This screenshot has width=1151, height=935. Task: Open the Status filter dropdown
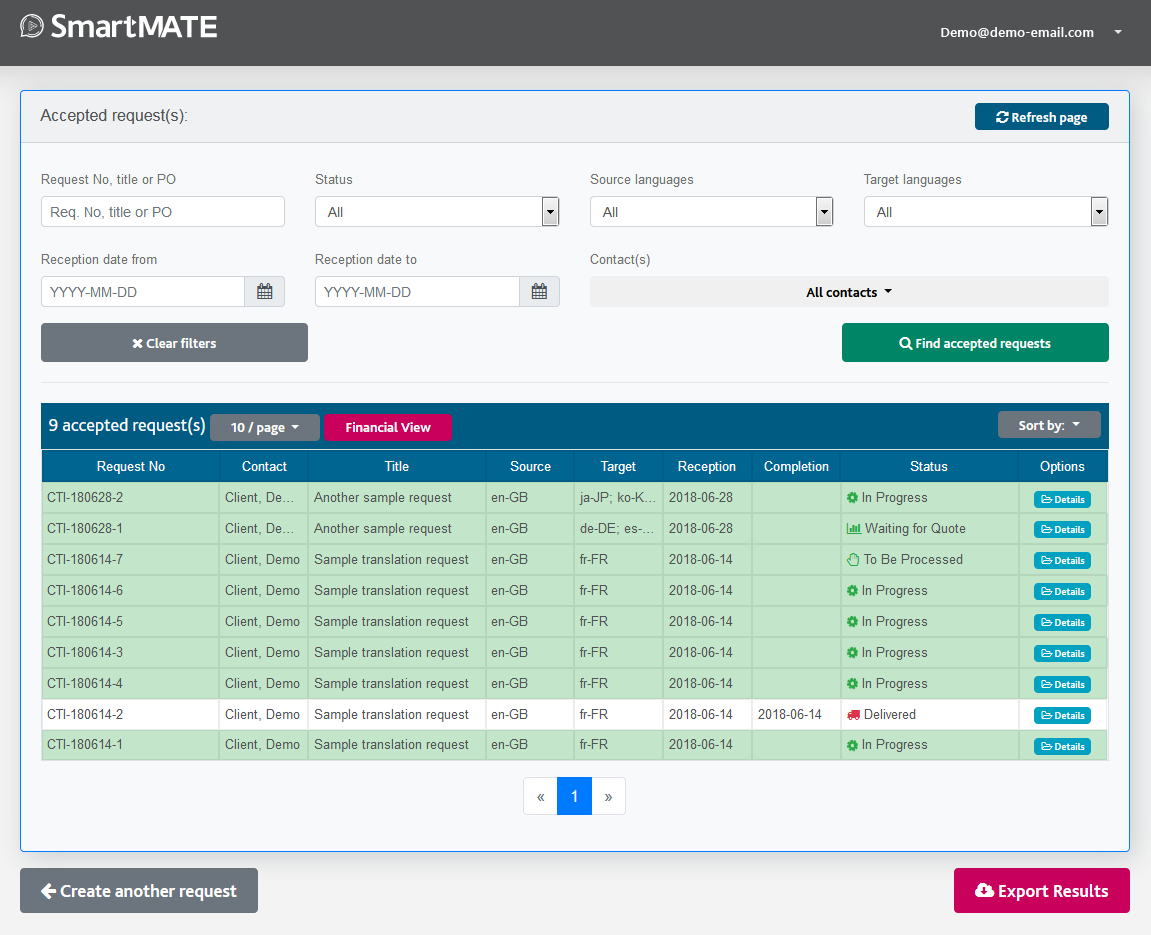click(437, 212)
